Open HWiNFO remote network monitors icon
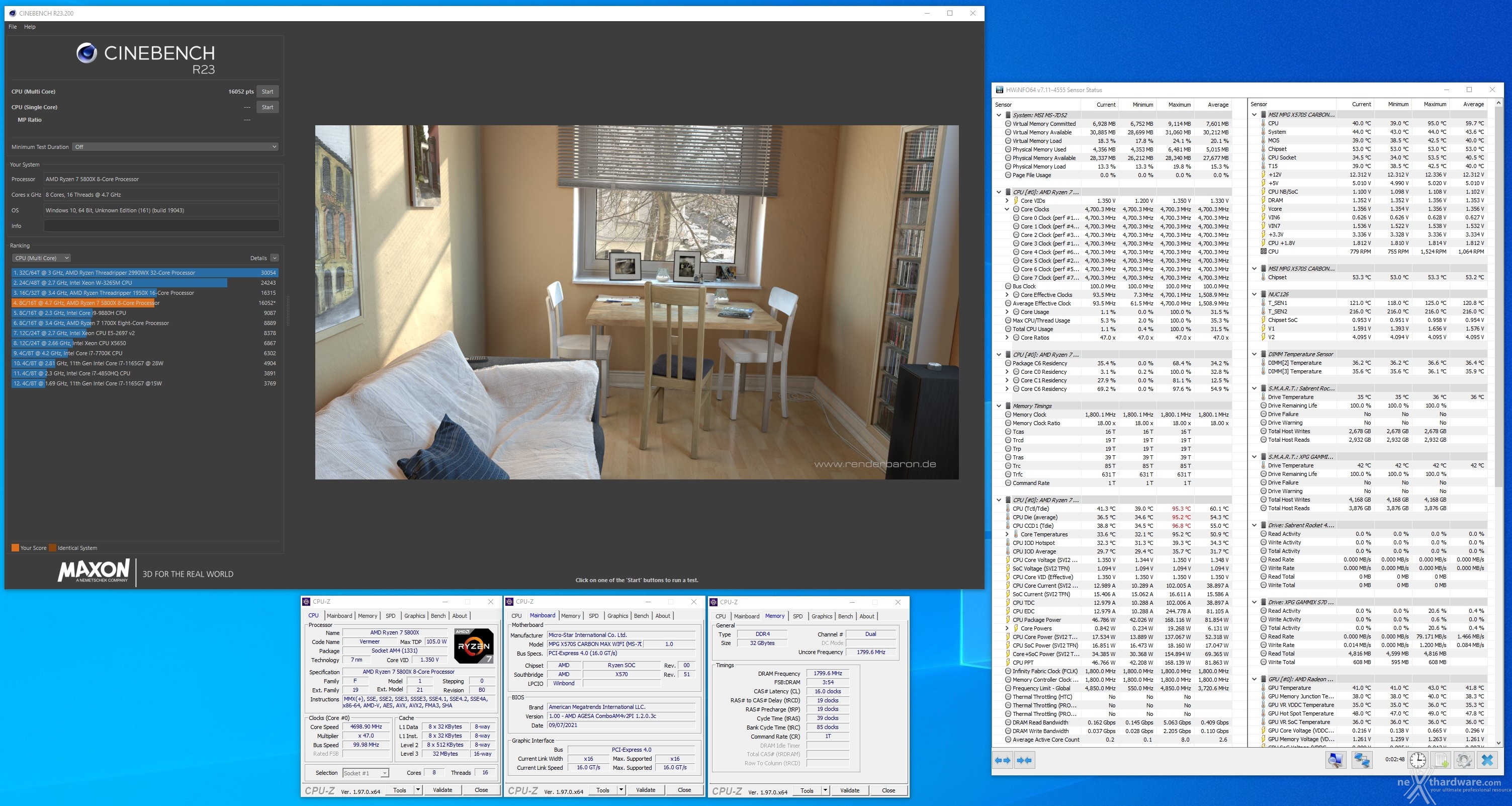Viewport: 1512px width, 806px height. pos(1362,760)
